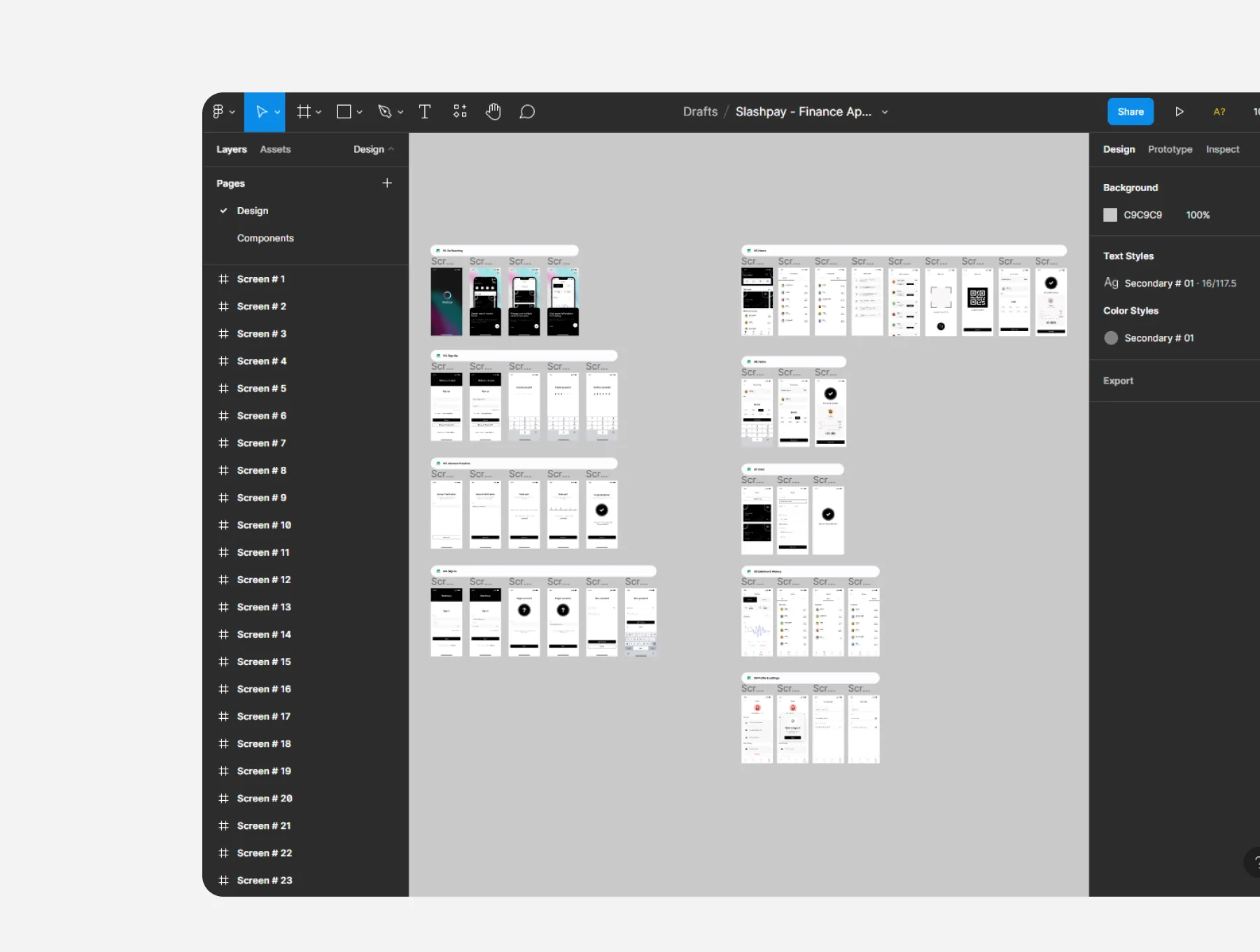Activate the Comment tool

527,112
